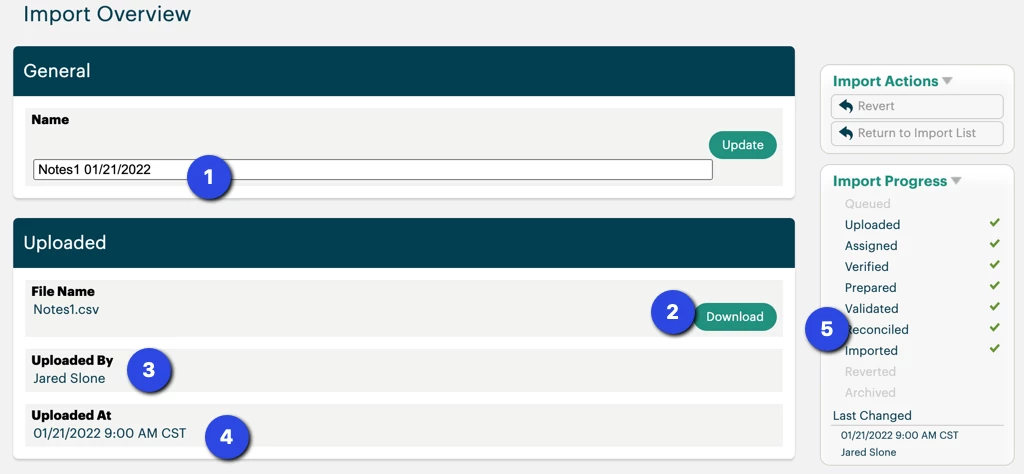Select the Archived progress step
Viewport: 1024px width, 474px height.
870,392
